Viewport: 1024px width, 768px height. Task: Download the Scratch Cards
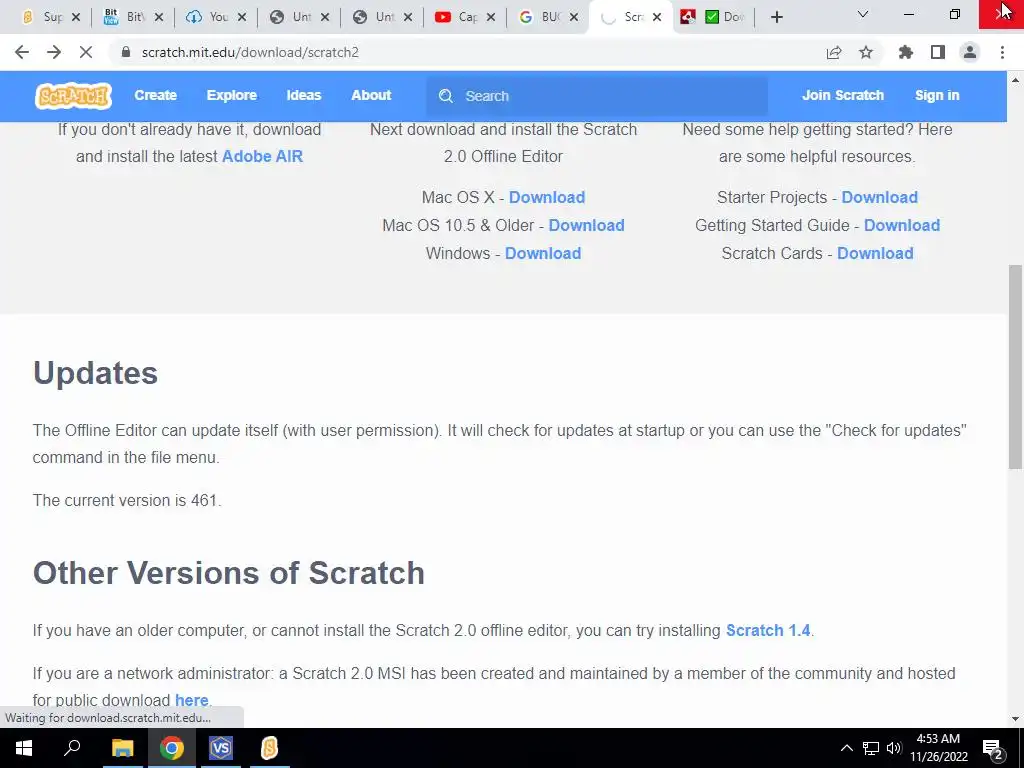pos(875,253)
